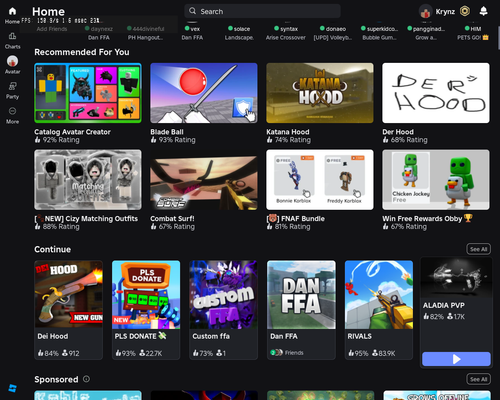Click the Katana Hood title text
The width and height of the screenshot is (500, 400).
[x=288, y=132]
